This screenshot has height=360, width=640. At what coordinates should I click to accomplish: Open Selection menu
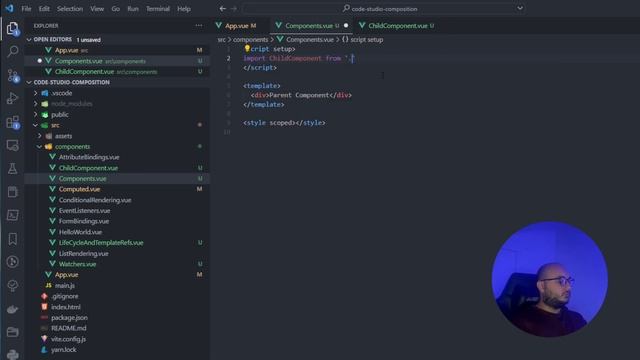tap(70, 9)
